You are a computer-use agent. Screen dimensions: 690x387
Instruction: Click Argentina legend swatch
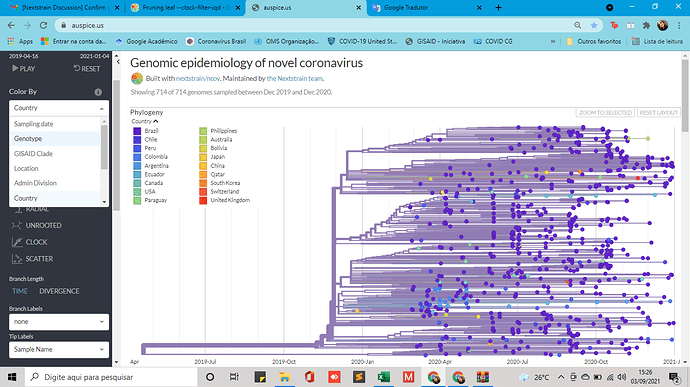pos(137,166)
